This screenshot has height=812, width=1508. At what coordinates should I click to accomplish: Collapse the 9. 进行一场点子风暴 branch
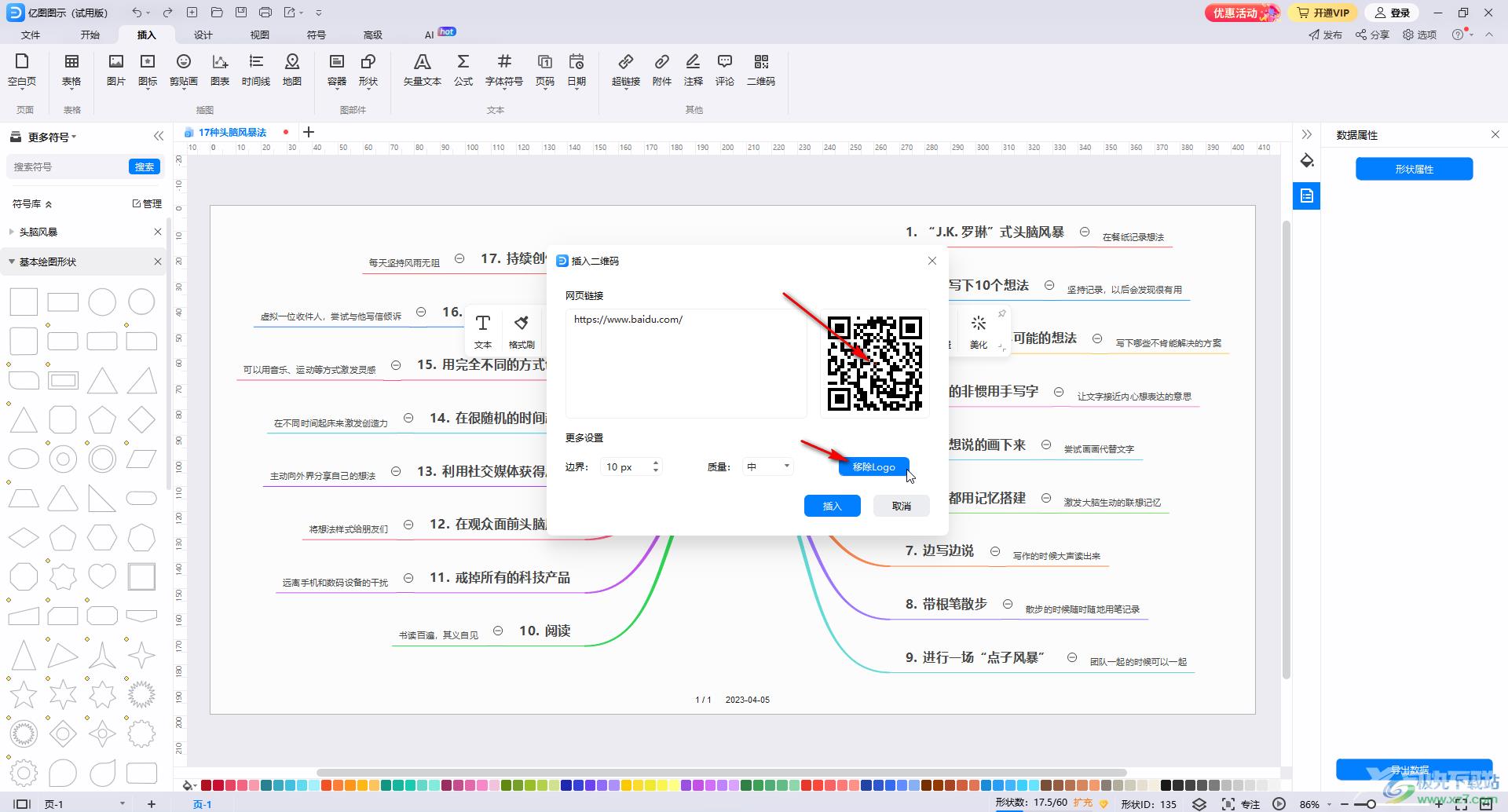click(x=1072, y=657)
